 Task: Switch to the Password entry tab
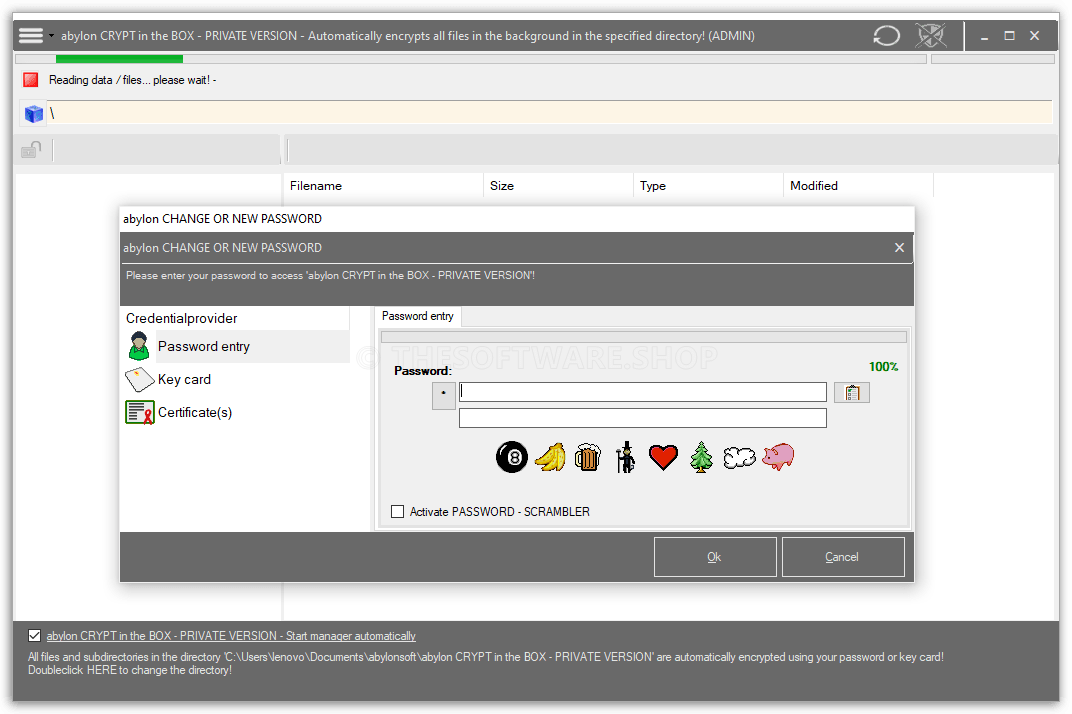tap(418, 316)
